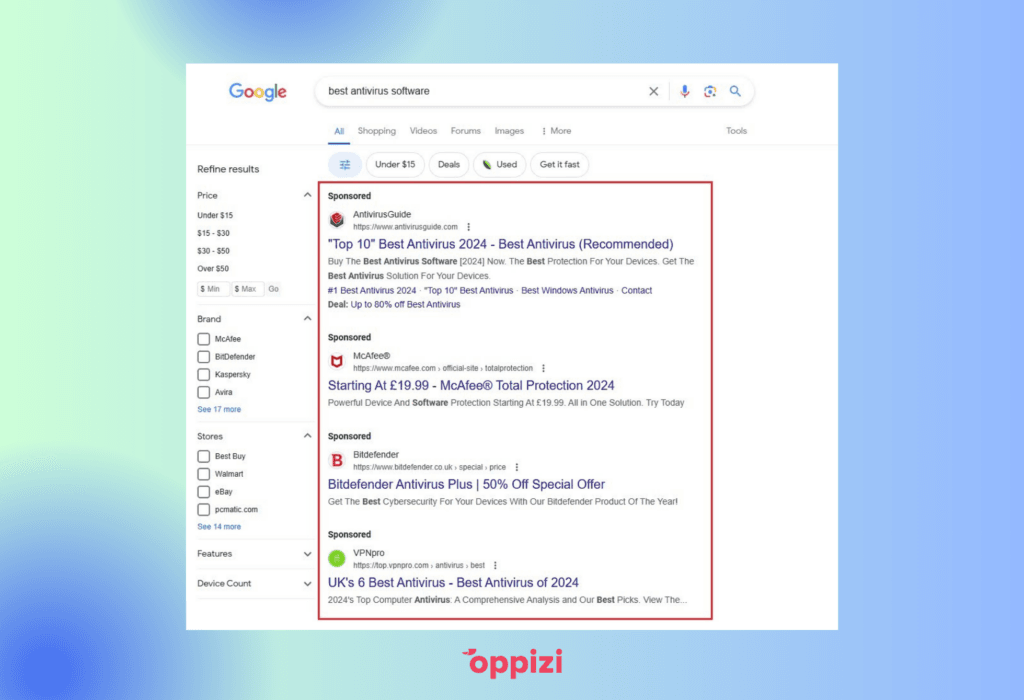1024x700 pixels.
Task: Switch to the Shopping tab
Action: click(377, 131)
